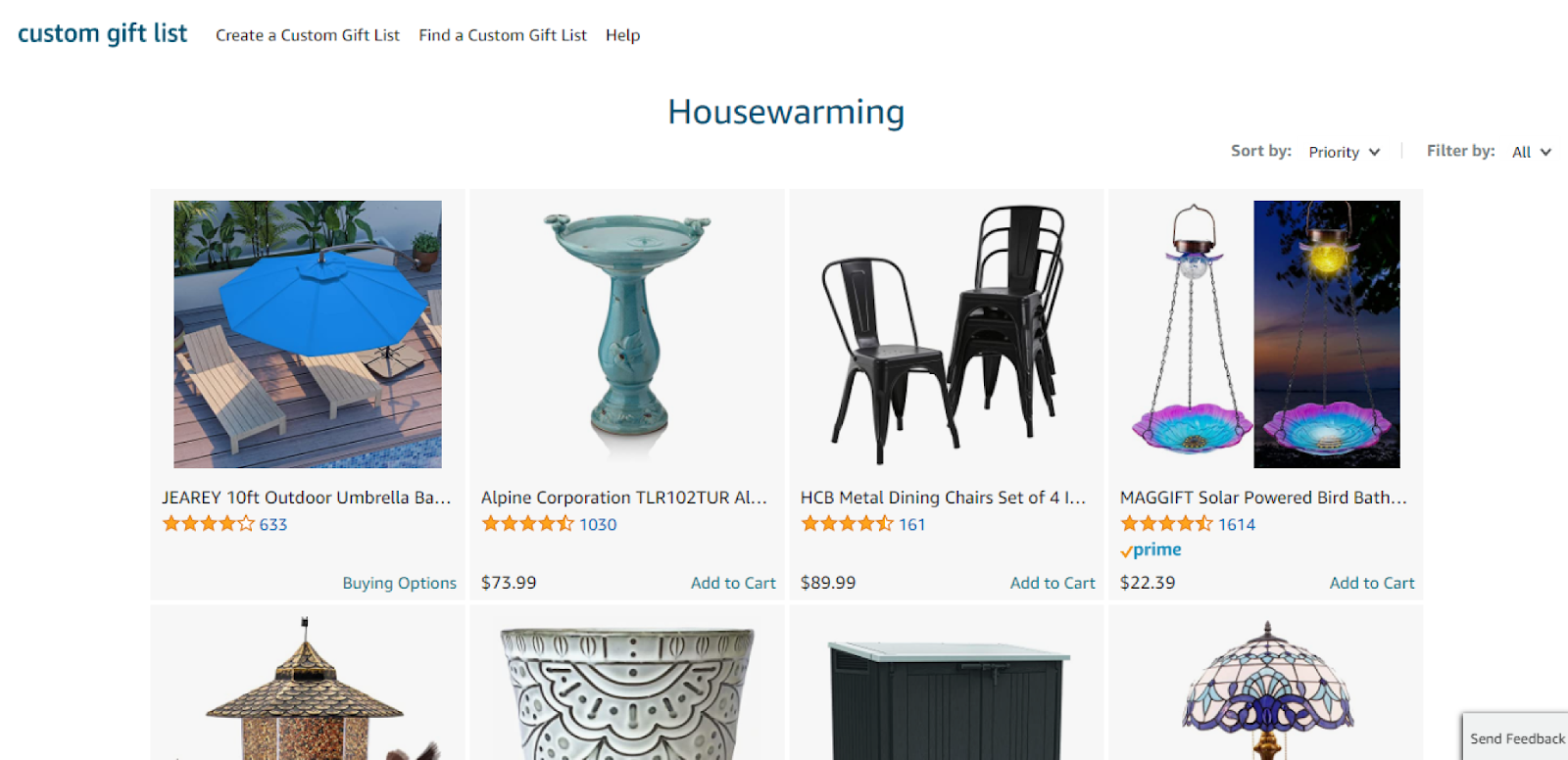
Task: Open the HCB Metal Dining Chairs title link
Action: [x=943, y=498]
